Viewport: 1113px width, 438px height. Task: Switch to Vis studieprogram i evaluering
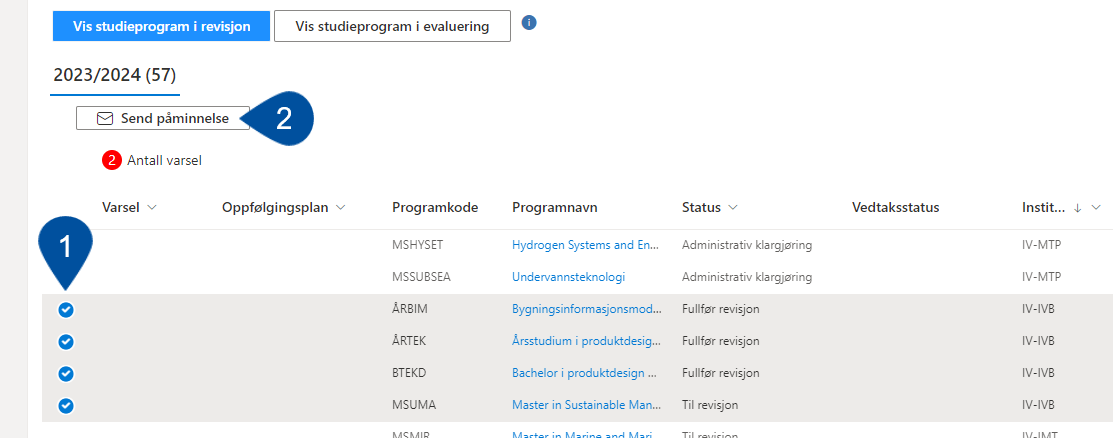[x=393, y=26]
